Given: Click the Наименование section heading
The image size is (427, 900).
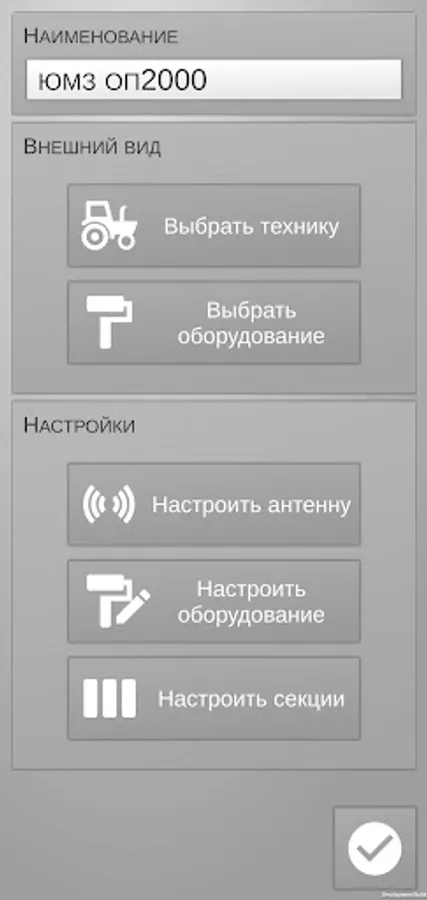Looking at the screenshot, I should [x=100, y=36].
